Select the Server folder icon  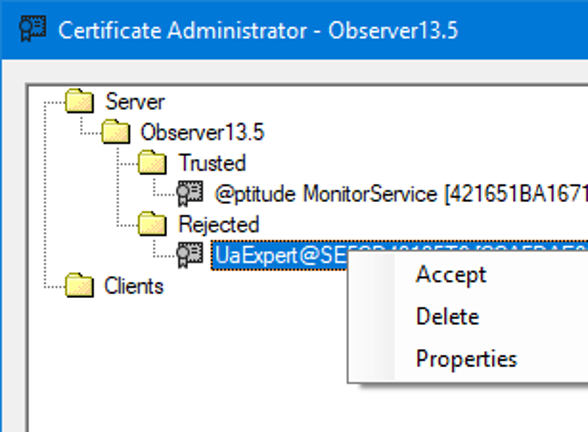pyautogui.click(x=79, y=101)
